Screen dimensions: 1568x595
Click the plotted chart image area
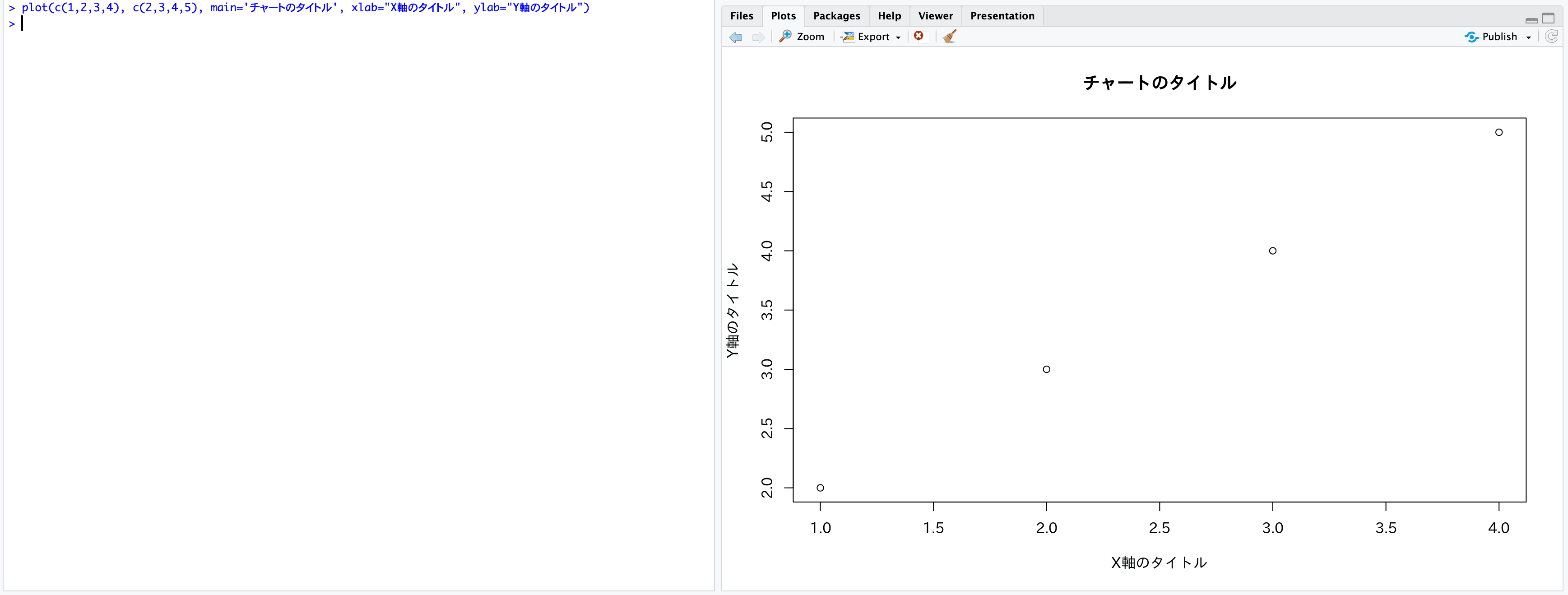click(1159, 309)
